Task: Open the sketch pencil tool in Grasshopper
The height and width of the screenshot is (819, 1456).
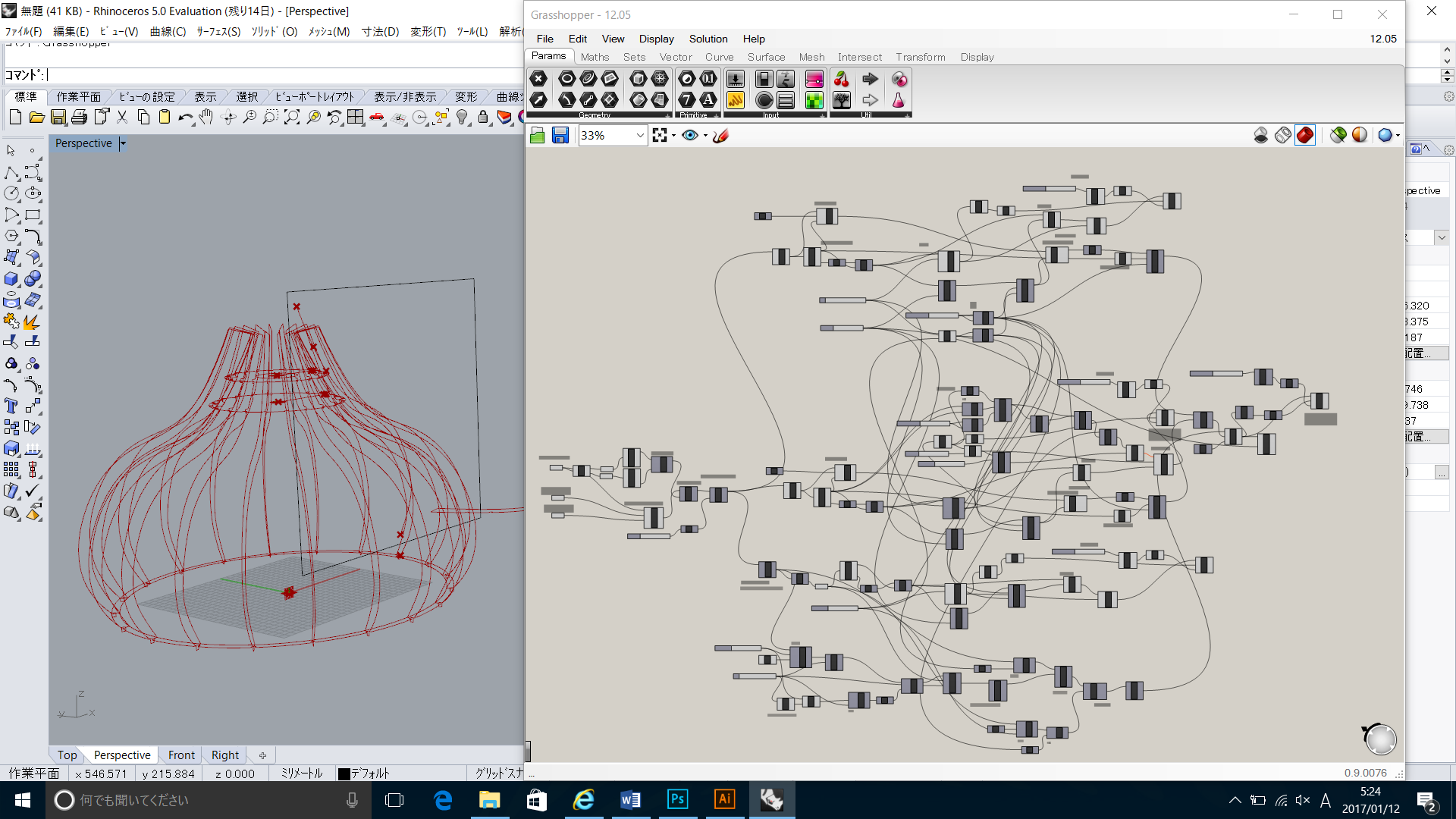Action: 720,135
